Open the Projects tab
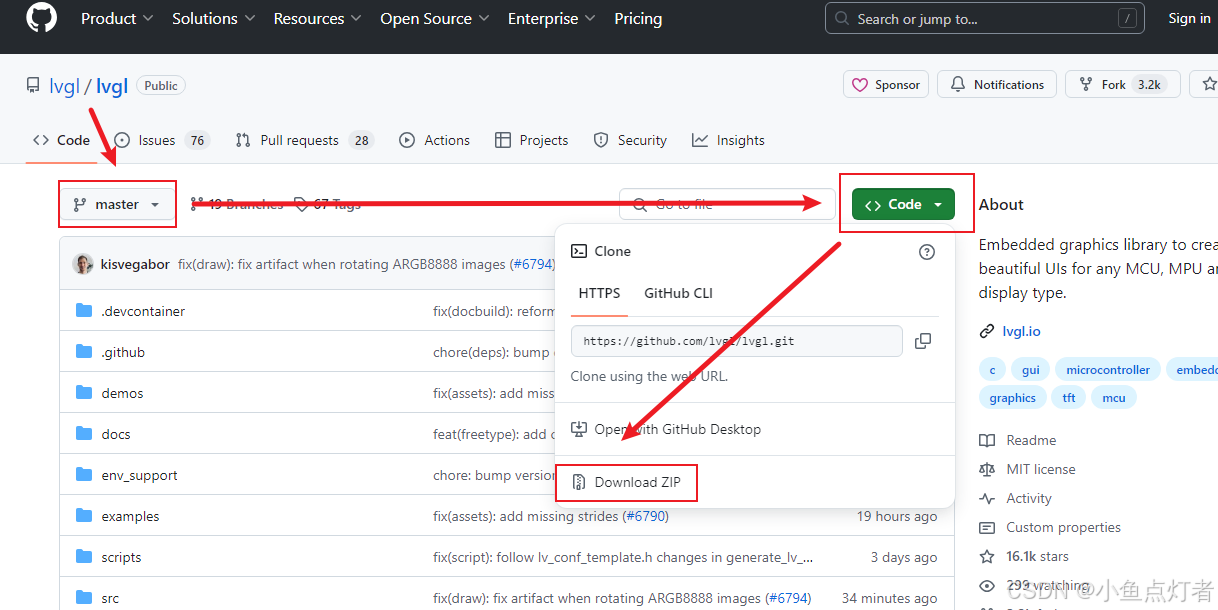 point(531,140)
